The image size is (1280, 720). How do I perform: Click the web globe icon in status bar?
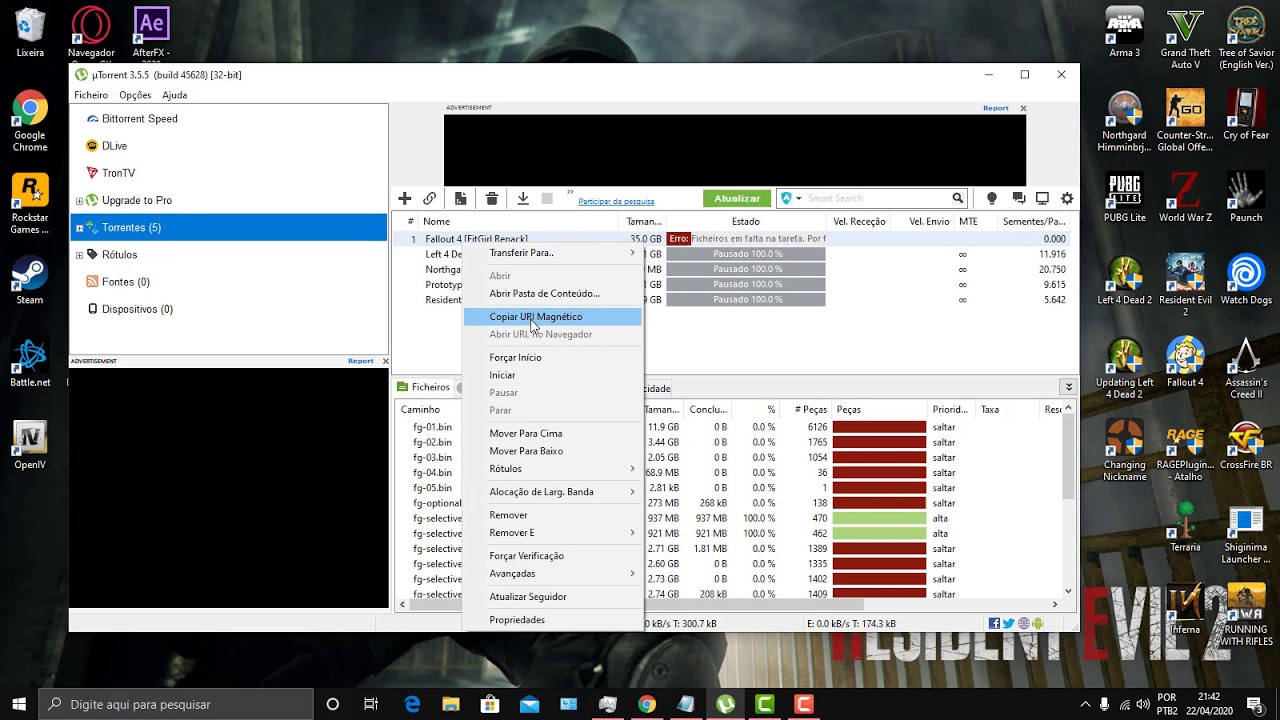tap(1024, 624)
